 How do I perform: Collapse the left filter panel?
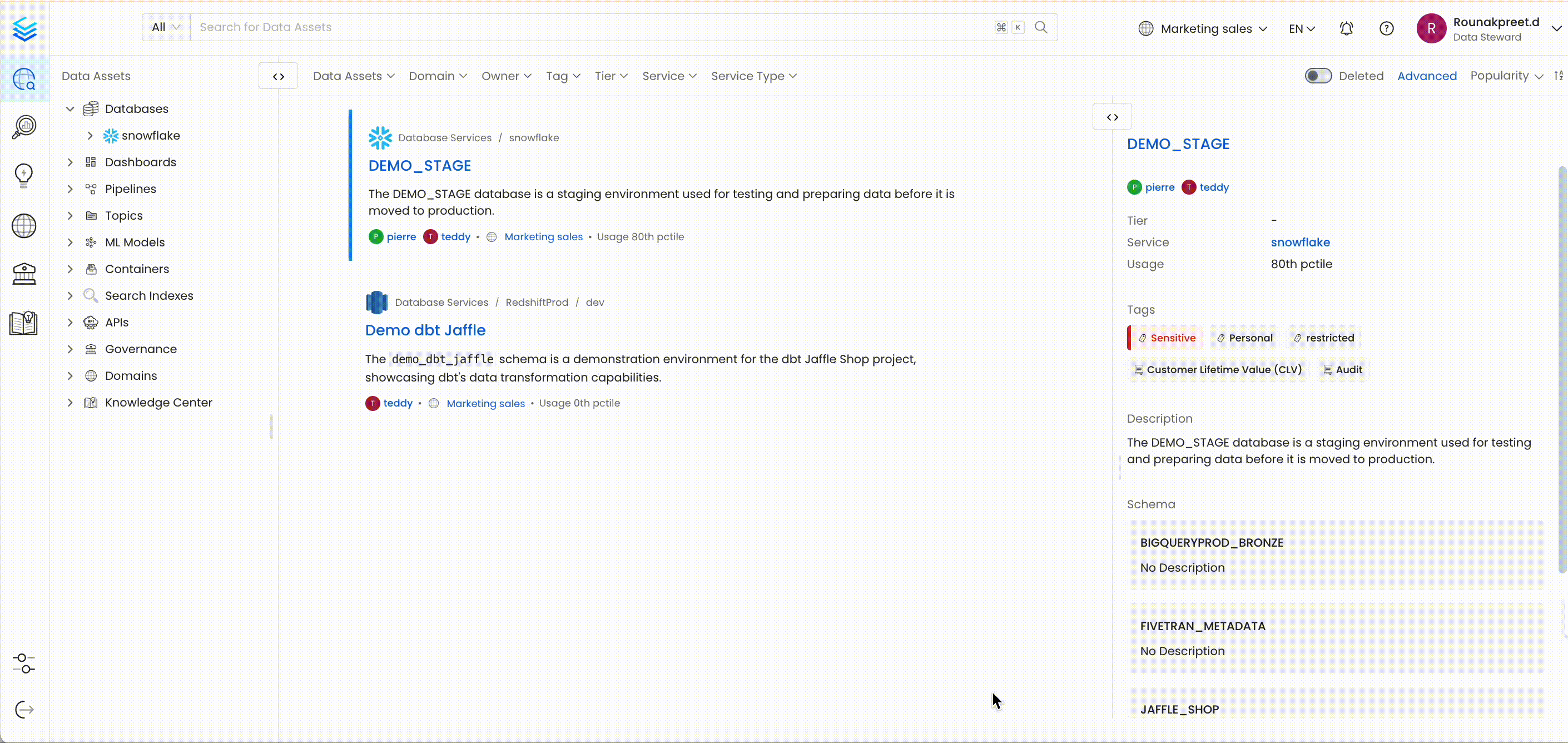[277, 76]
